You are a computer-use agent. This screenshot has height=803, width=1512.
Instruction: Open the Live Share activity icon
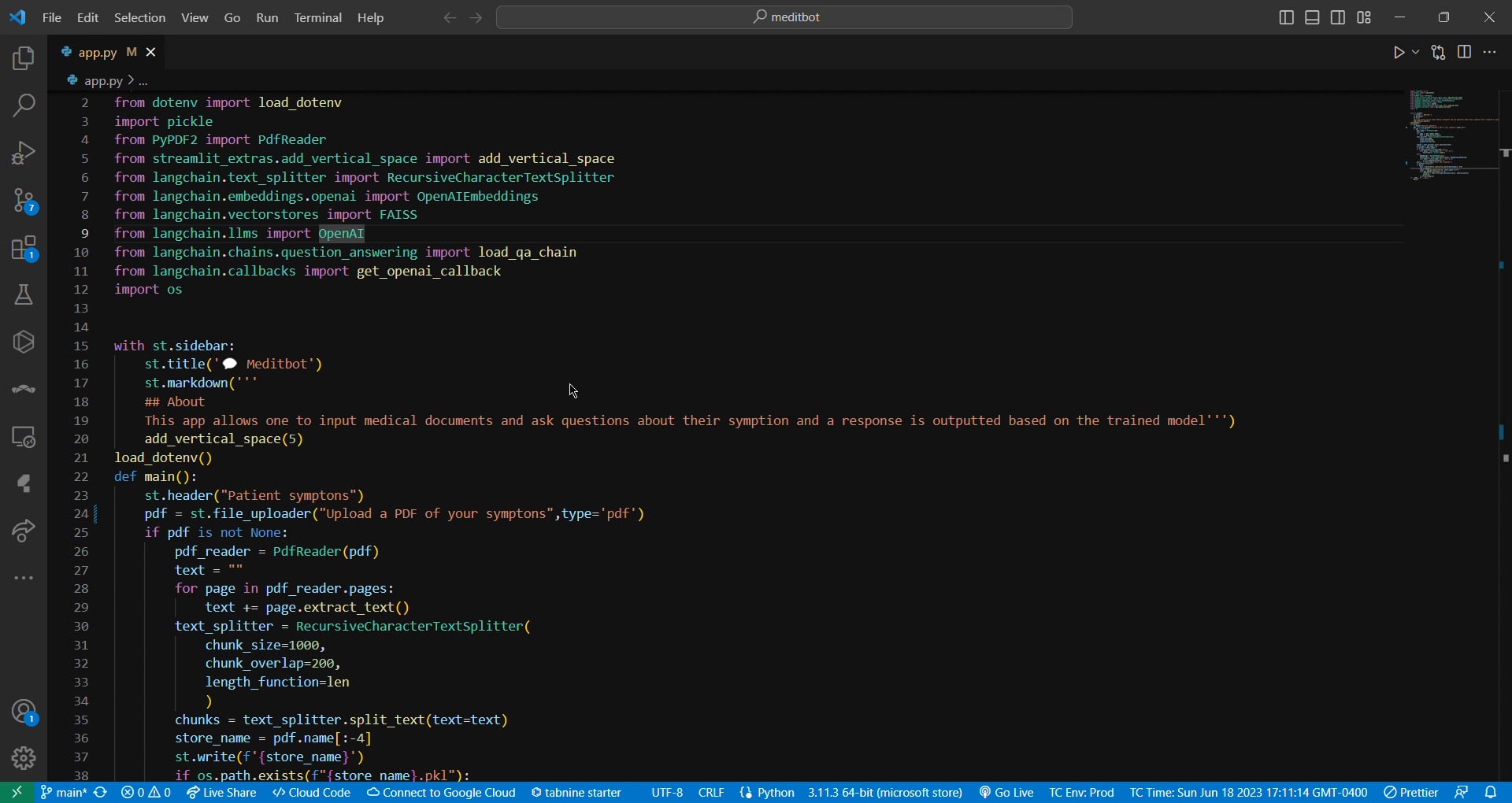[x=24, y=531]
